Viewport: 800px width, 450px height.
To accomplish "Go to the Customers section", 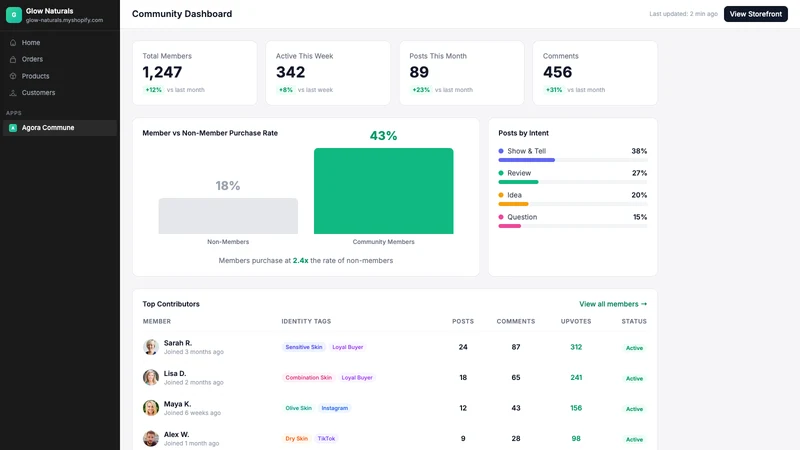I will point(60,93).
